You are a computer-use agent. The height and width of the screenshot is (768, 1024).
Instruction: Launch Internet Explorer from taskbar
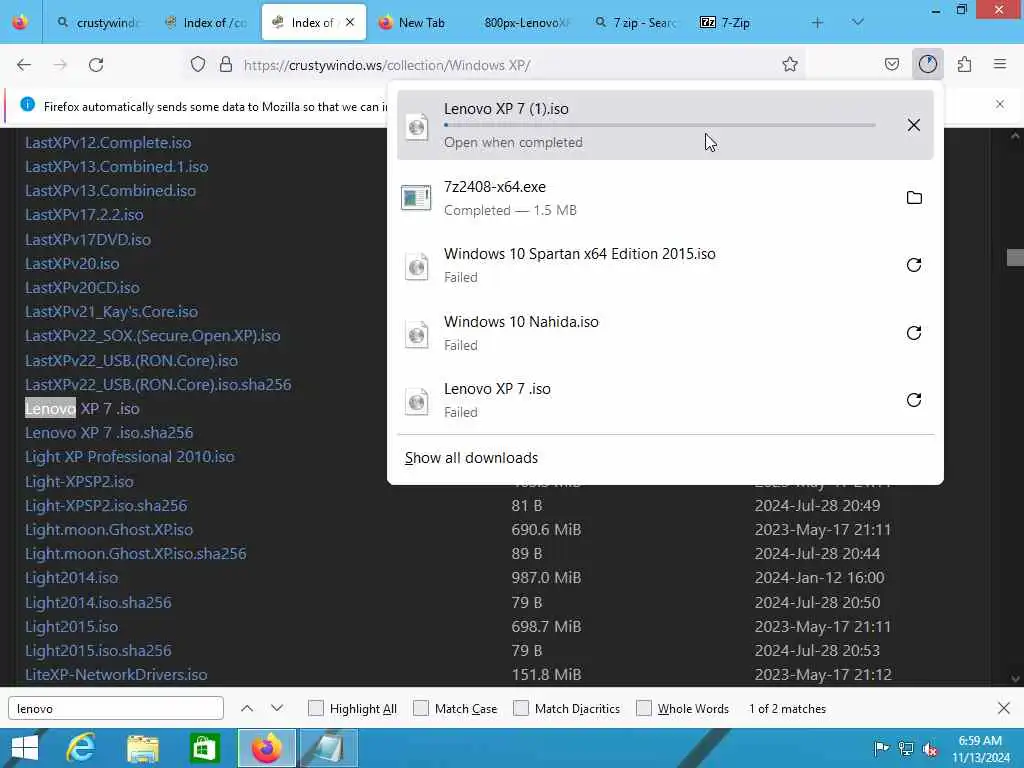point(81,748)
